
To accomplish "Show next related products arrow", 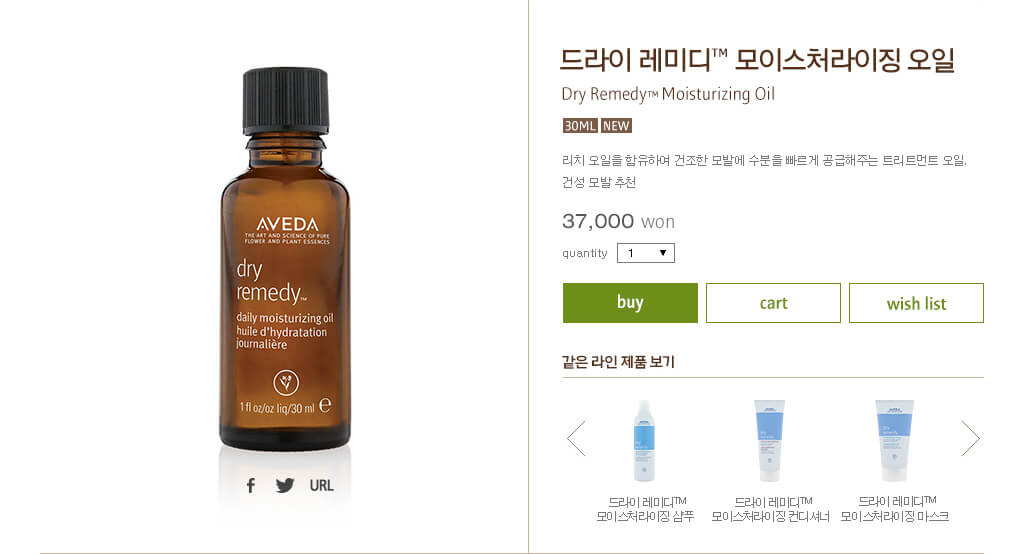I will coord(970,438).
